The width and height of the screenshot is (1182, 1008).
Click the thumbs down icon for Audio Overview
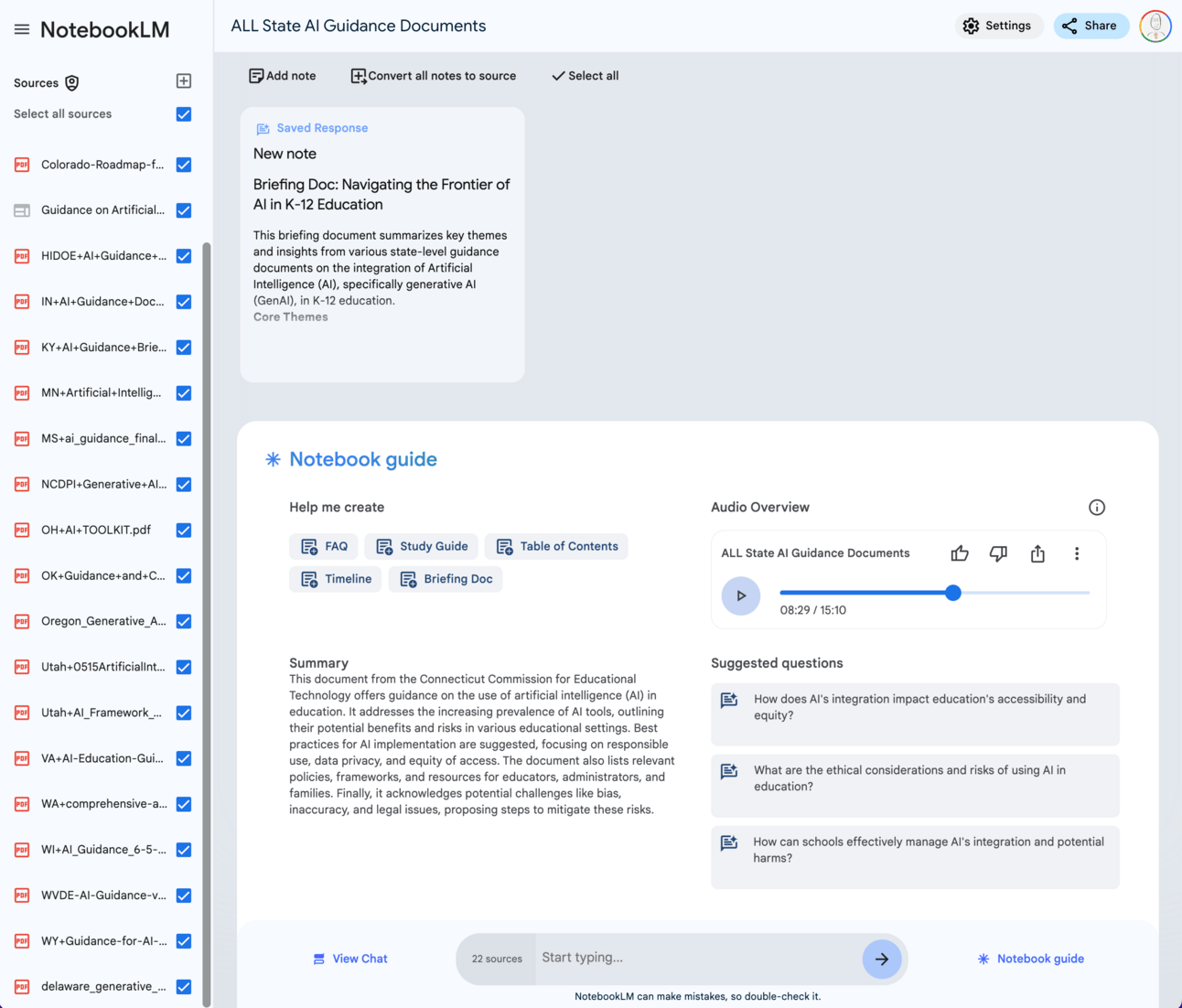pos(998,553)
